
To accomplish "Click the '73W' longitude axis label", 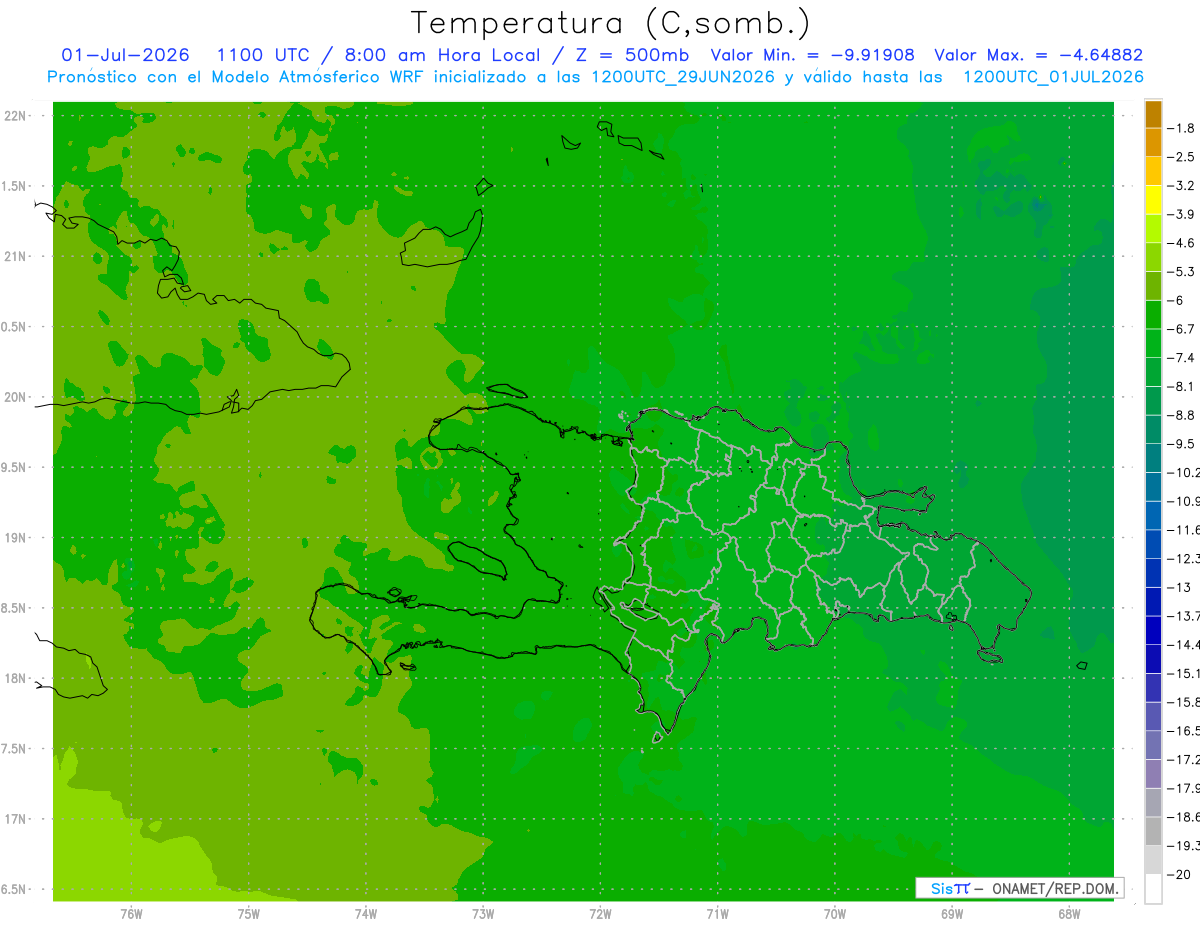I will pyautogui.click(x=483, y=914).
